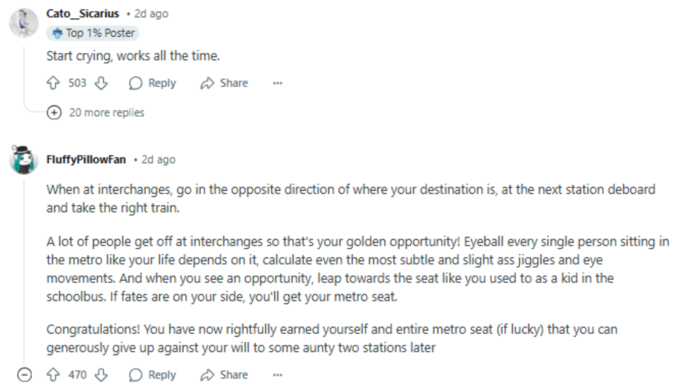The image size is (680, 383).
Task: Click Cato_Sicarius avatar image
Action: [x=24, y=23]
